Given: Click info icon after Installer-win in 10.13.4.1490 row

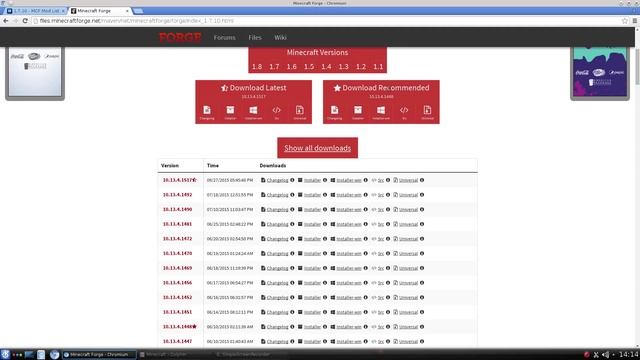Looking at the screenshot, I should coord(366,209).
